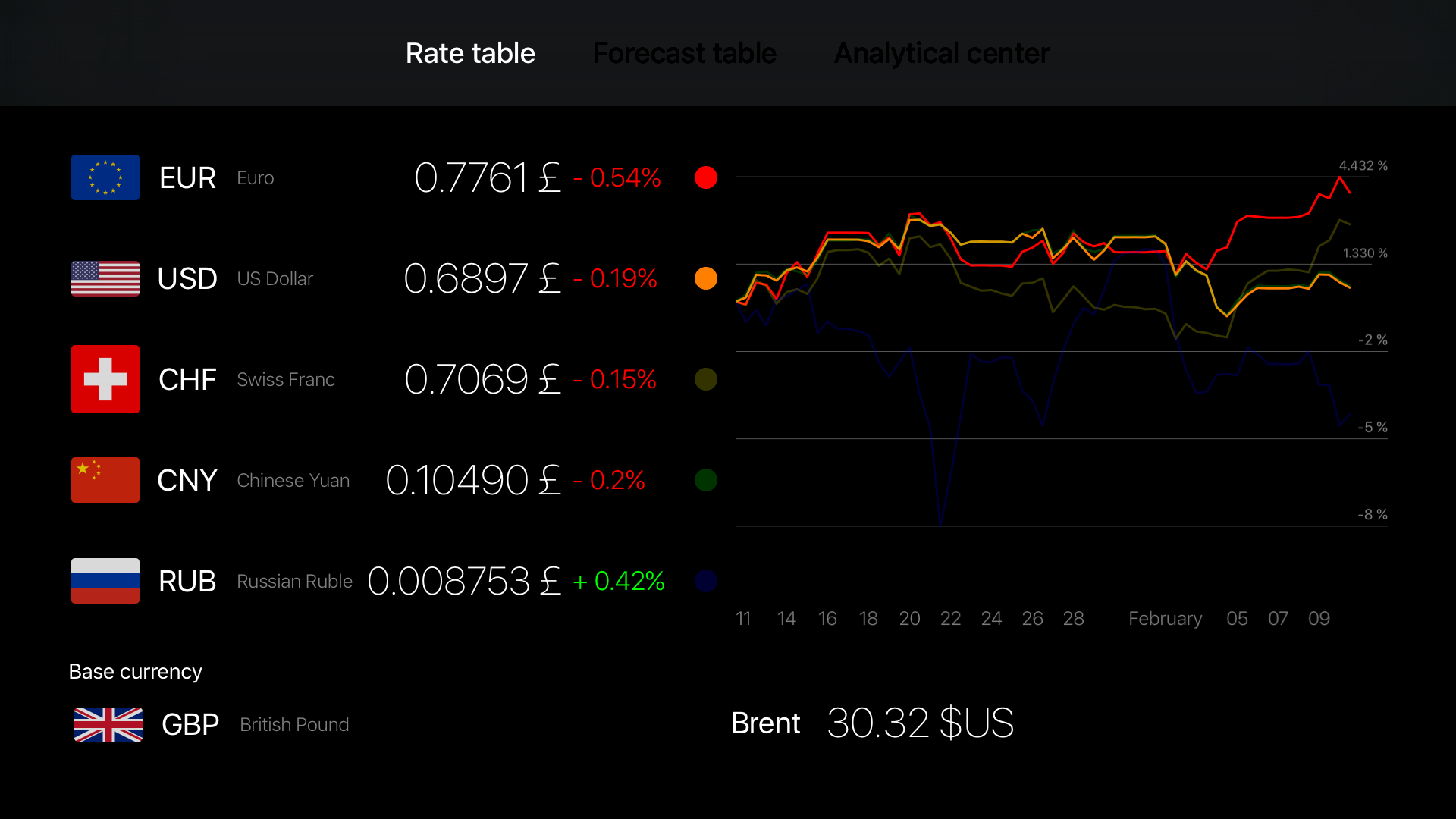Click the -2 % chart level label
Screen dimensions: 1456x819
tap(1373, 340)
